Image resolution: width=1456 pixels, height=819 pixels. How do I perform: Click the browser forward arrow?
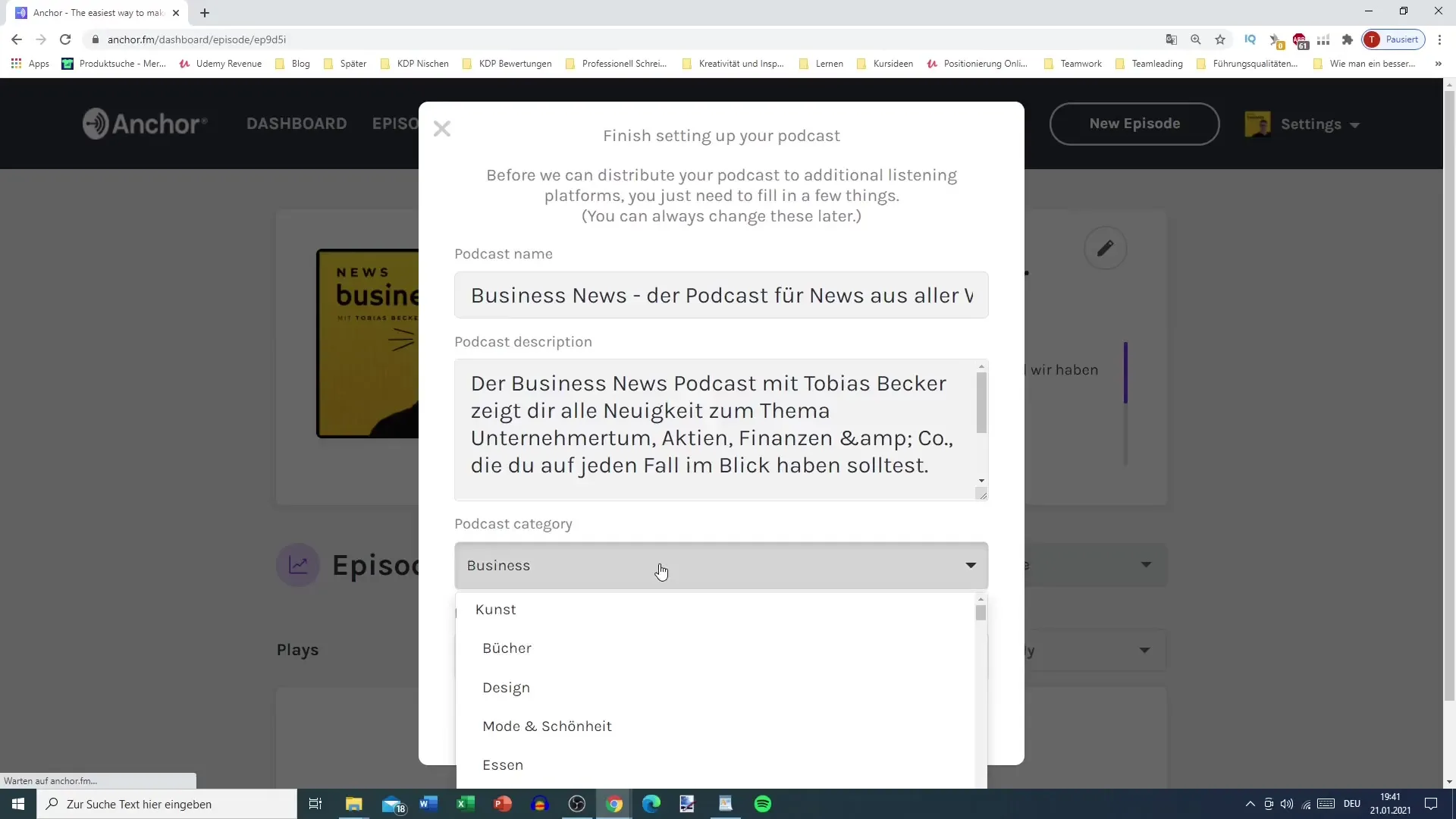point(41,39)
